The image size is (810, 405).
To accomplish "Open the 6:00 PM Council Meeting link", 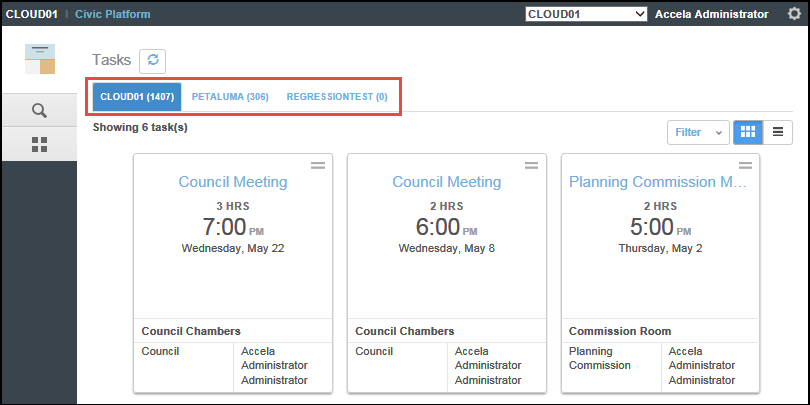I will (446, 182).
